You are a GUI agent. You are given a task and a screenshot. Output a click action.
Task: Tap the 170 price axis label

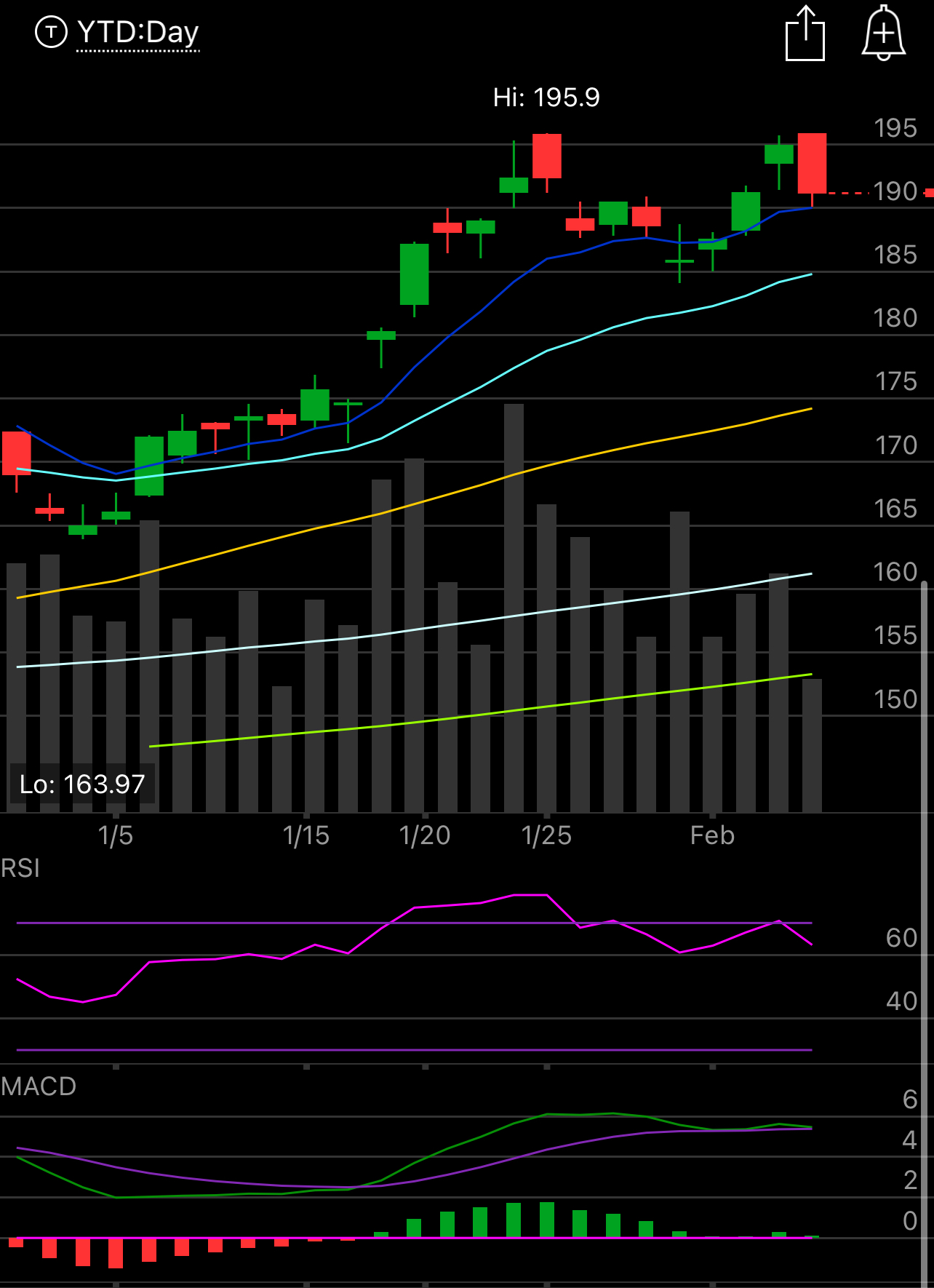(x=895, y=445)
